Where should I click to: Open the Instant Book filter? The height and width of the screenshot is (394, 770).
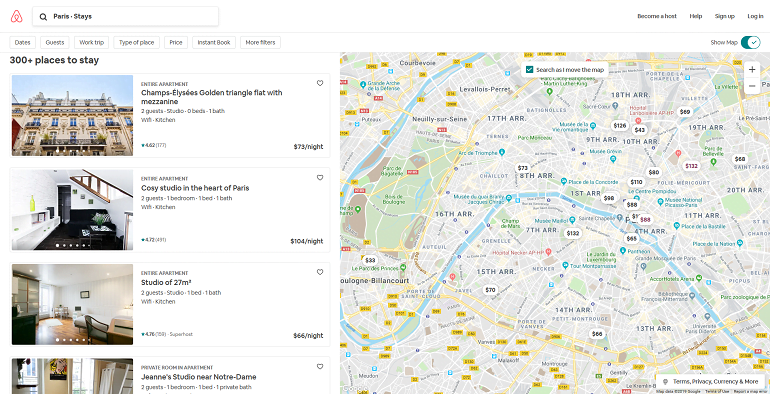pos(214,42)
